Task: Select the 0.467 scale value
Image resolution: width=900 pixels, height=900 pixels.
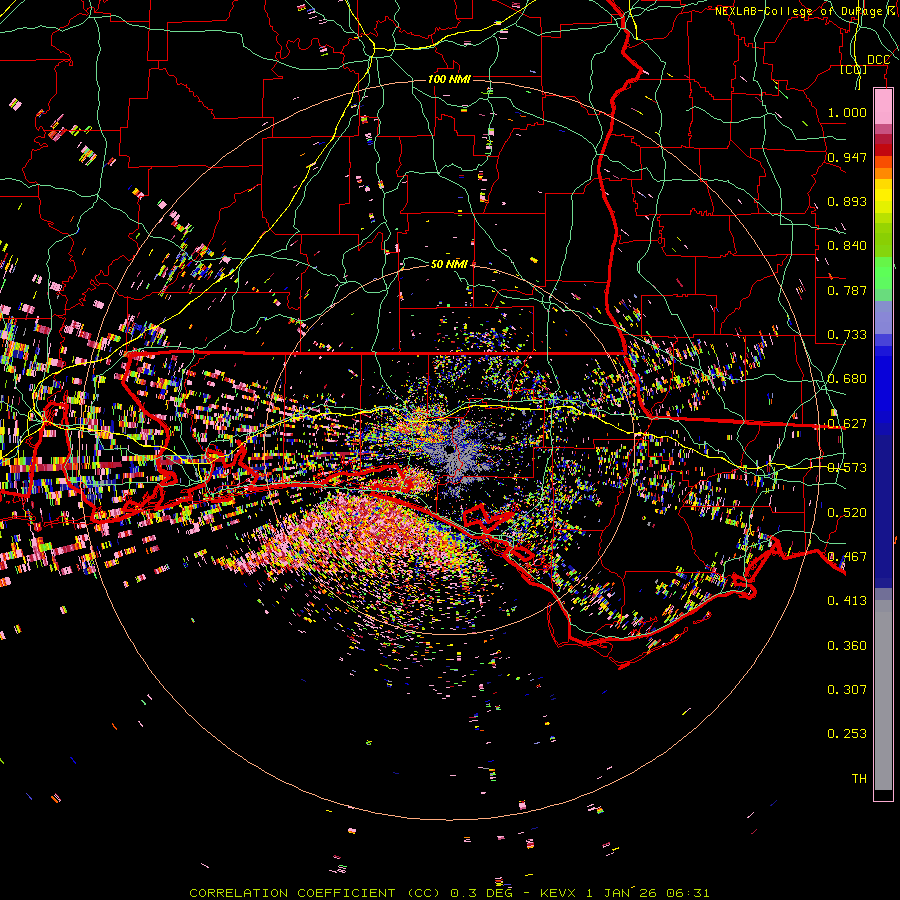Action: click(847, 557)
